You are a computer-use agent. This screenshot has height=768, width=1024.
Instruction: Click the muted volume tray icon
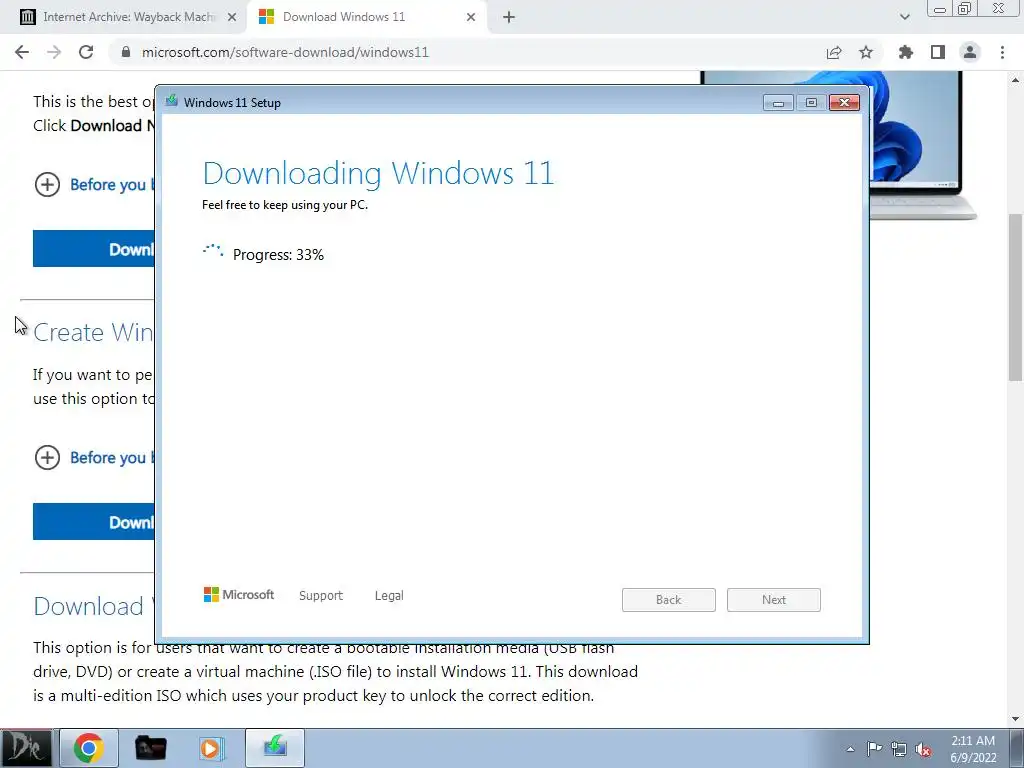tap(923, 750)
